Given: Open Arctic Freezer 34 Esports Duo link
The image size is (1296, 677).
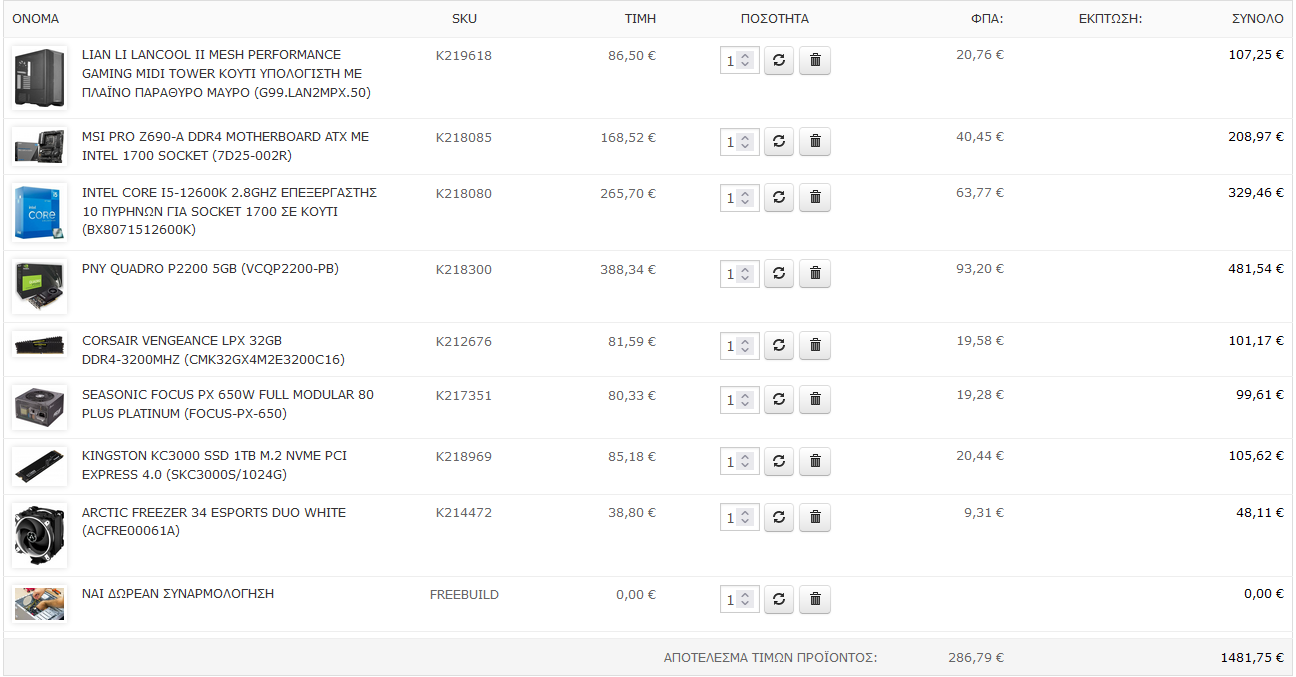Looking at the screenshot, I should coord(214,522).
